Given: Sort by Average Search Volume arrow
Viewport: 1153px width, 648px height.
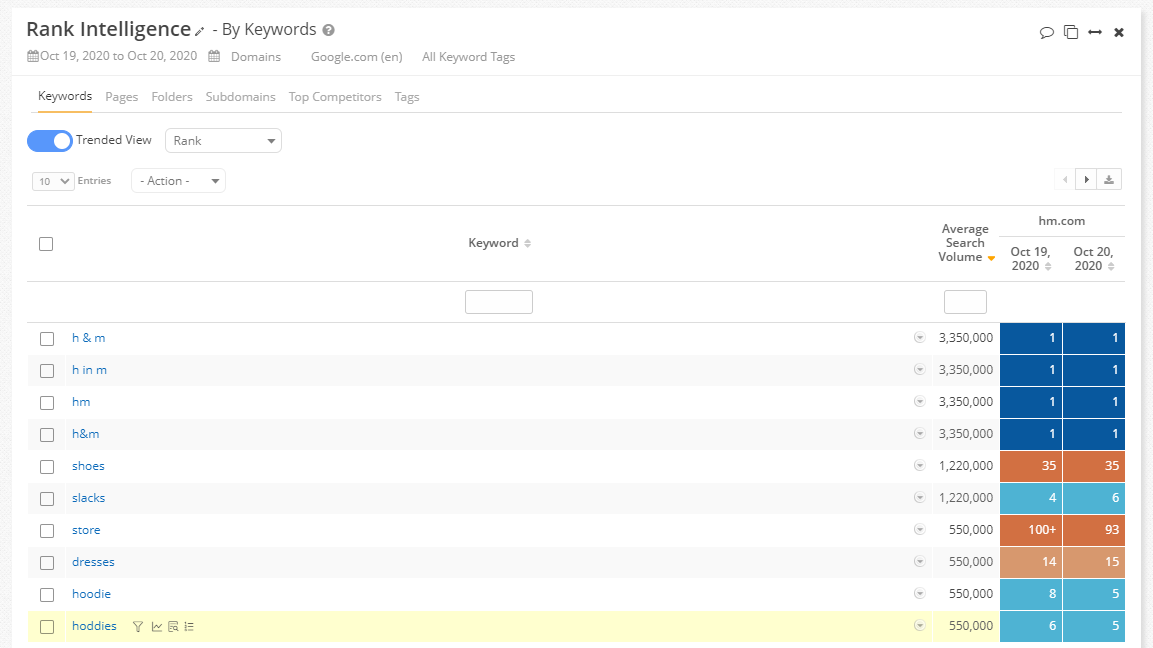Looking at the screenshot, I should click(x=991, y=258).
